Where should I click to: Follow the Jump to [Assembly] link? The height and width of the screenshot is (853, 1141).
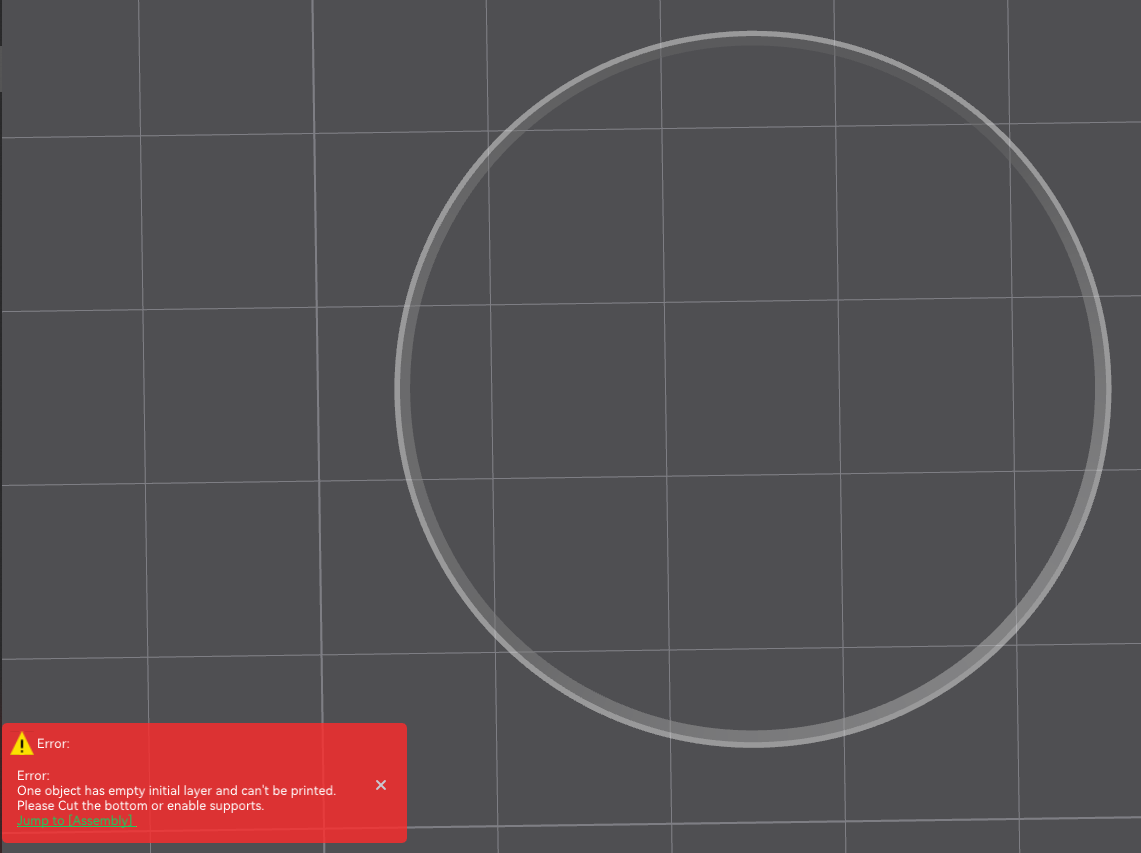pos(76,821)
